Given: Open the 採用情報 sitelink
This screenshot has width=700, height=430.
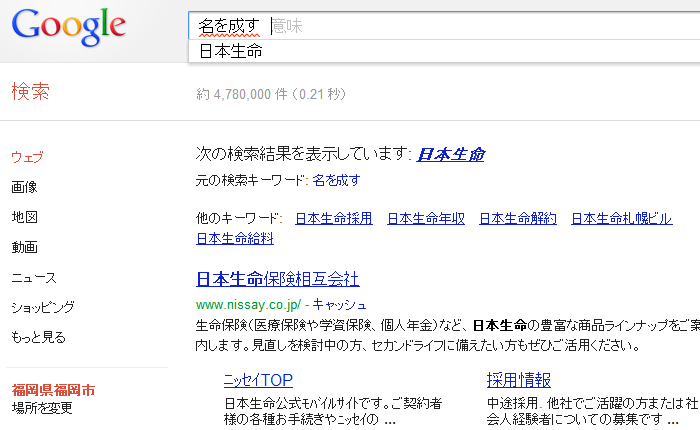Looking at the screenshot, I should tap(519, 380).
